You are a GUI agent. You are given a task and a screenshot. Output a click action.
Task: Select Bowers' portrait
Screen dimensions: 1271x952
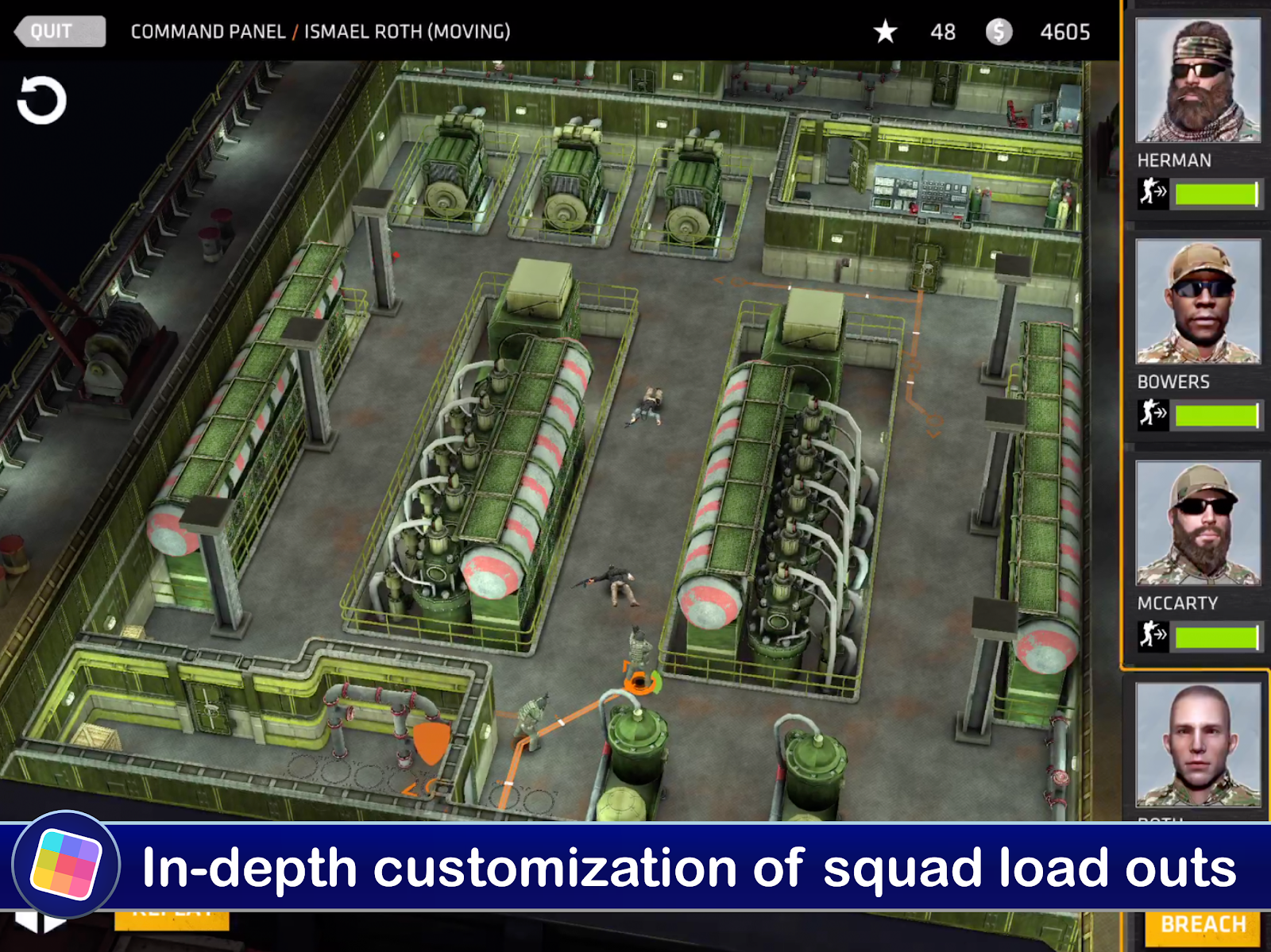click(1198, 302)
